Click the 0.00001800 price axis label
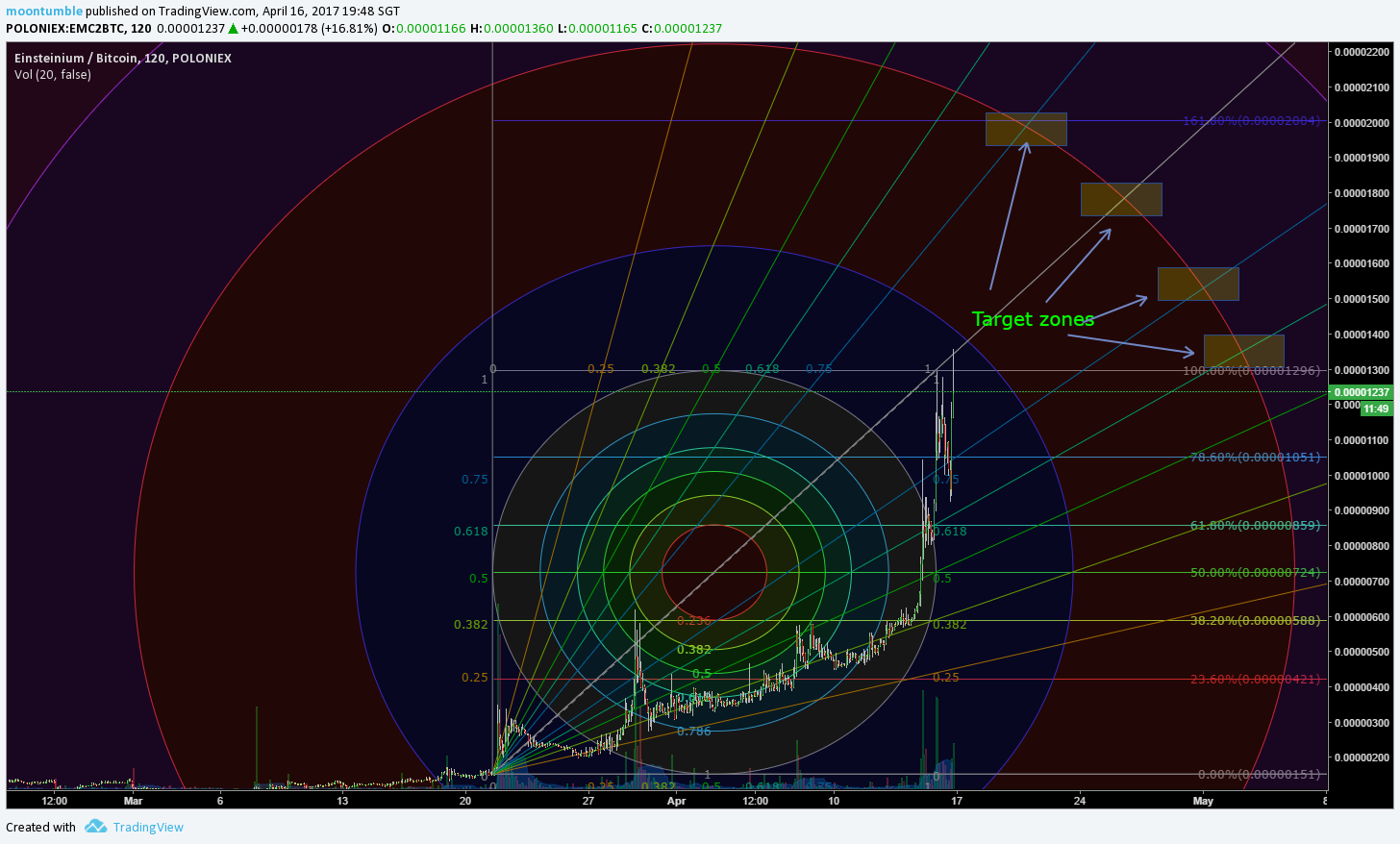Viewport: 1400px width, 844px height. (x=1362, y=193)
